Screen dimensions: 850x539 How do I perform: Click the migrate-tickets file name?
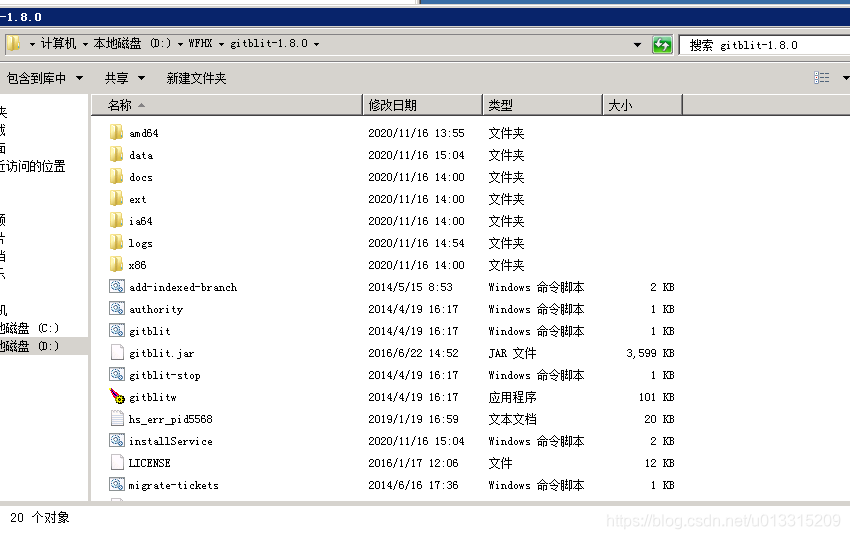tap(173, 485)
